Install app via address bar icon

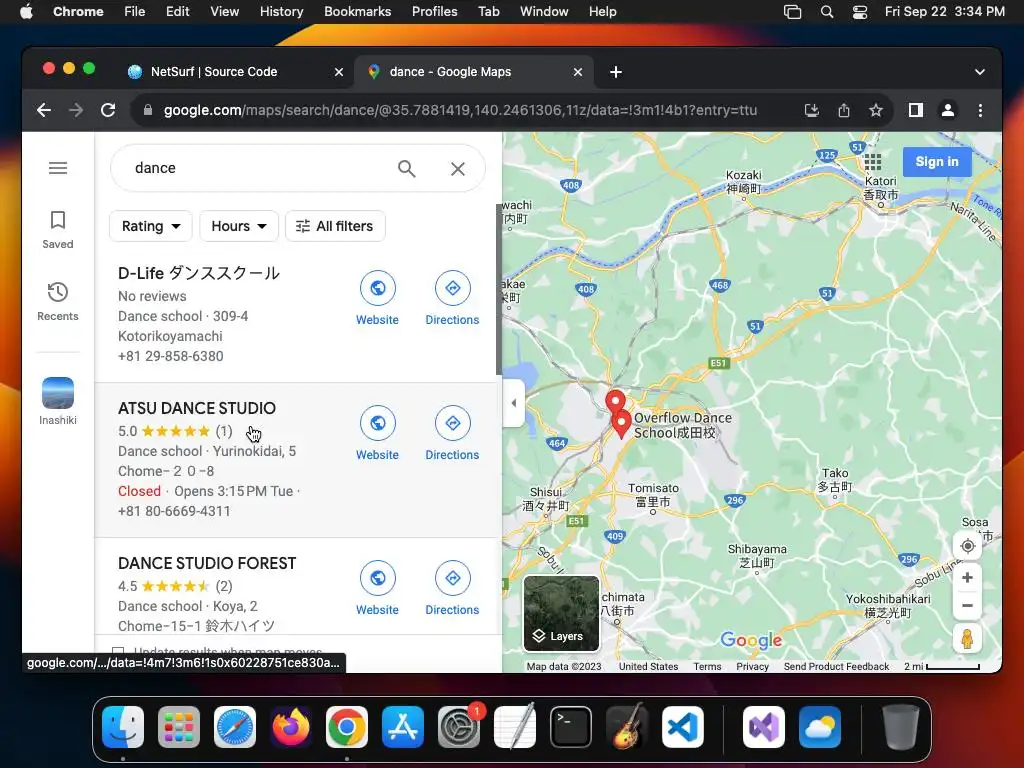811,110
